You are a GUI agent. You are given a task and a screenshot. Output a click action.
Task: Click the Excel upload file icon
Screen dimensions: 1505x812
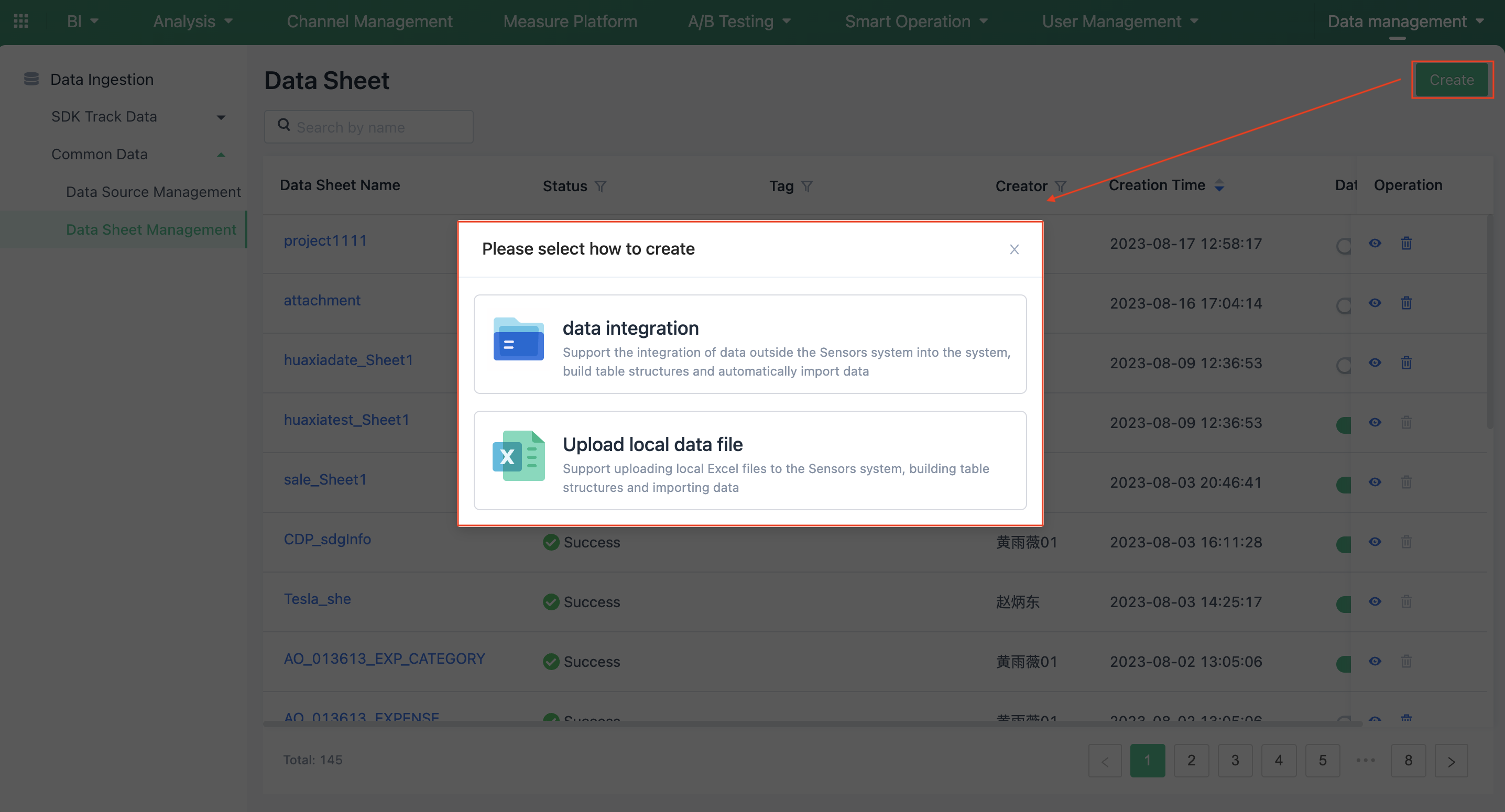pyautogui.click(x=518, y=456)
